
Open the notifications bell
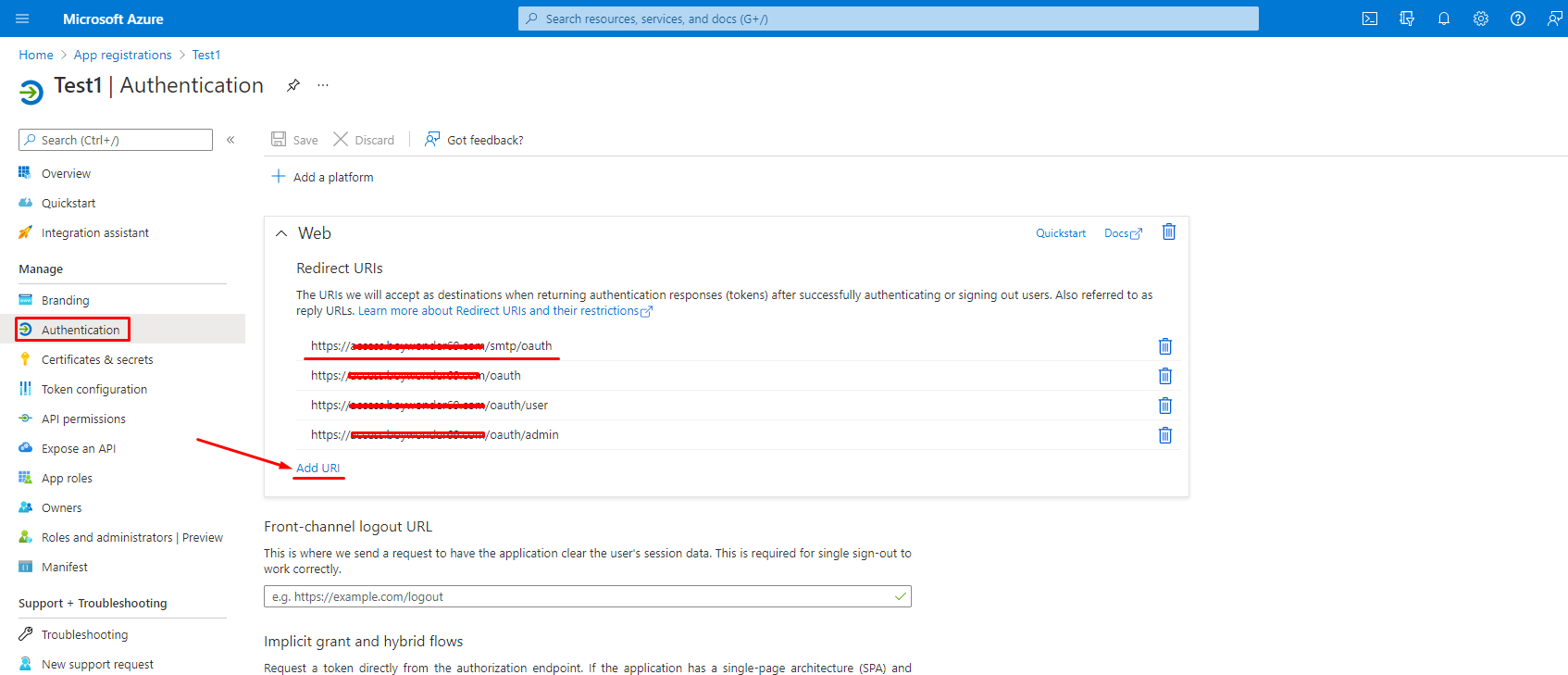(x=1444, y=19)
